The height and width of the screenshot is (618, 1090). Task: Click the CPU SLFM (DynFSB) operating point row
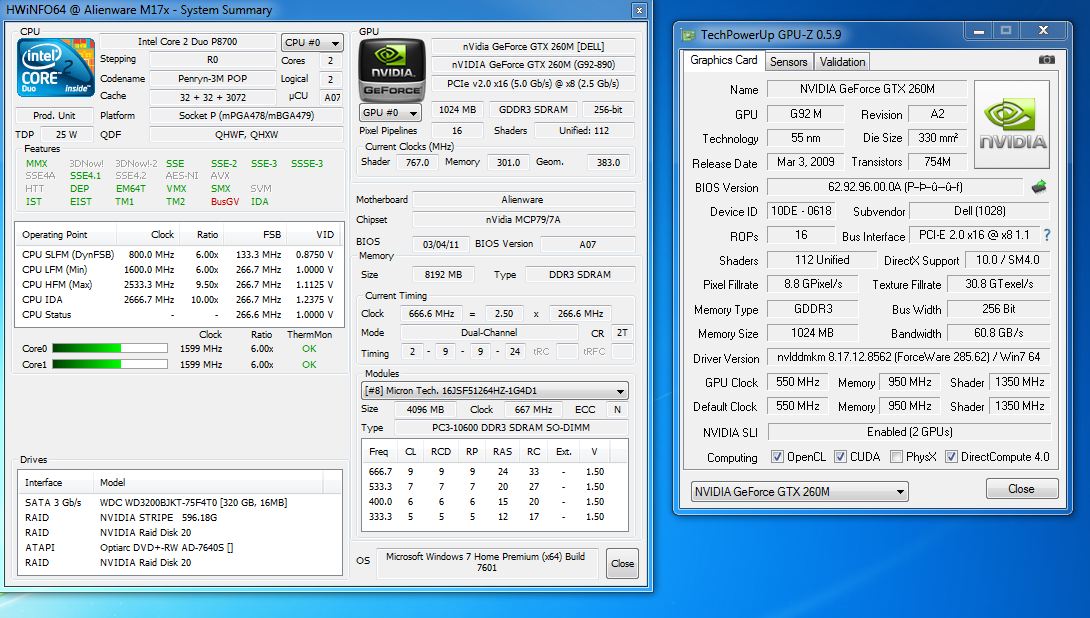click(x=179, y=255)
